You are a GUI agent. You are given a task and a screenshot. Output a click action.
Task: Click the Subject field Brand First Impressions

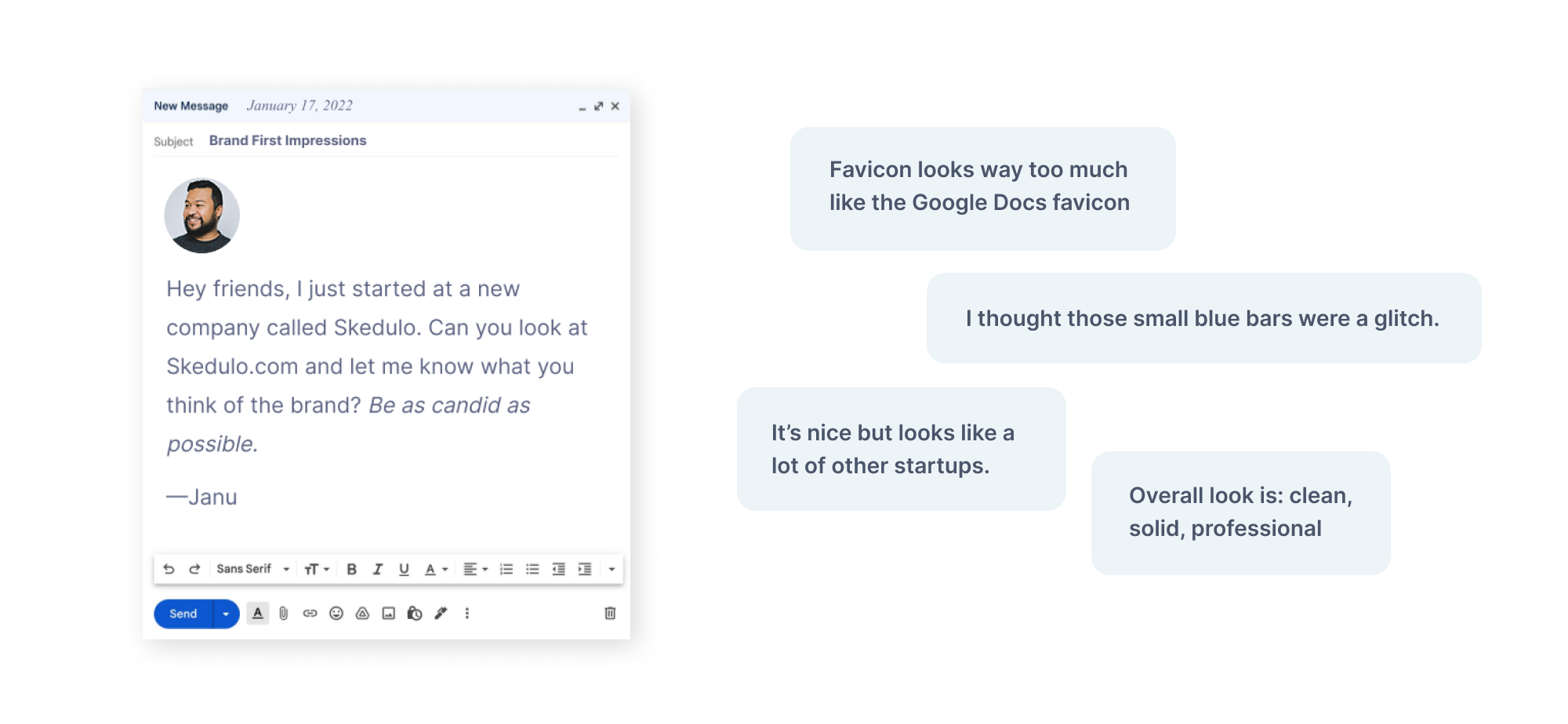coord(288,140)
